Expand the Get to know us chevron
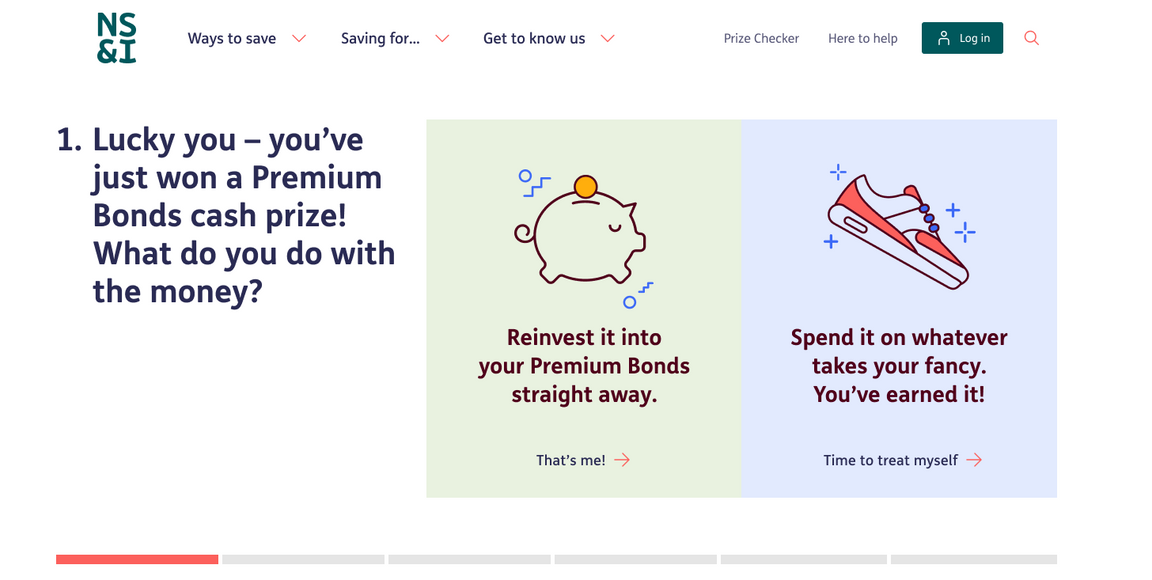This screenshot has height=580, width=1152. pos(607,39)
